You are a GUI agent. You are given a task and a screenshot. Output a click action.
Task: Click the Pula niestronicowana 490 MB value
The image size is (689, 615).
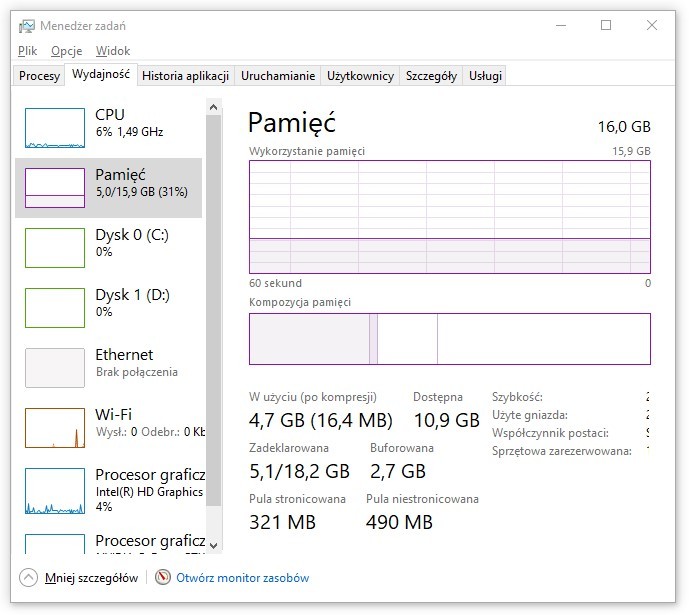399,522
